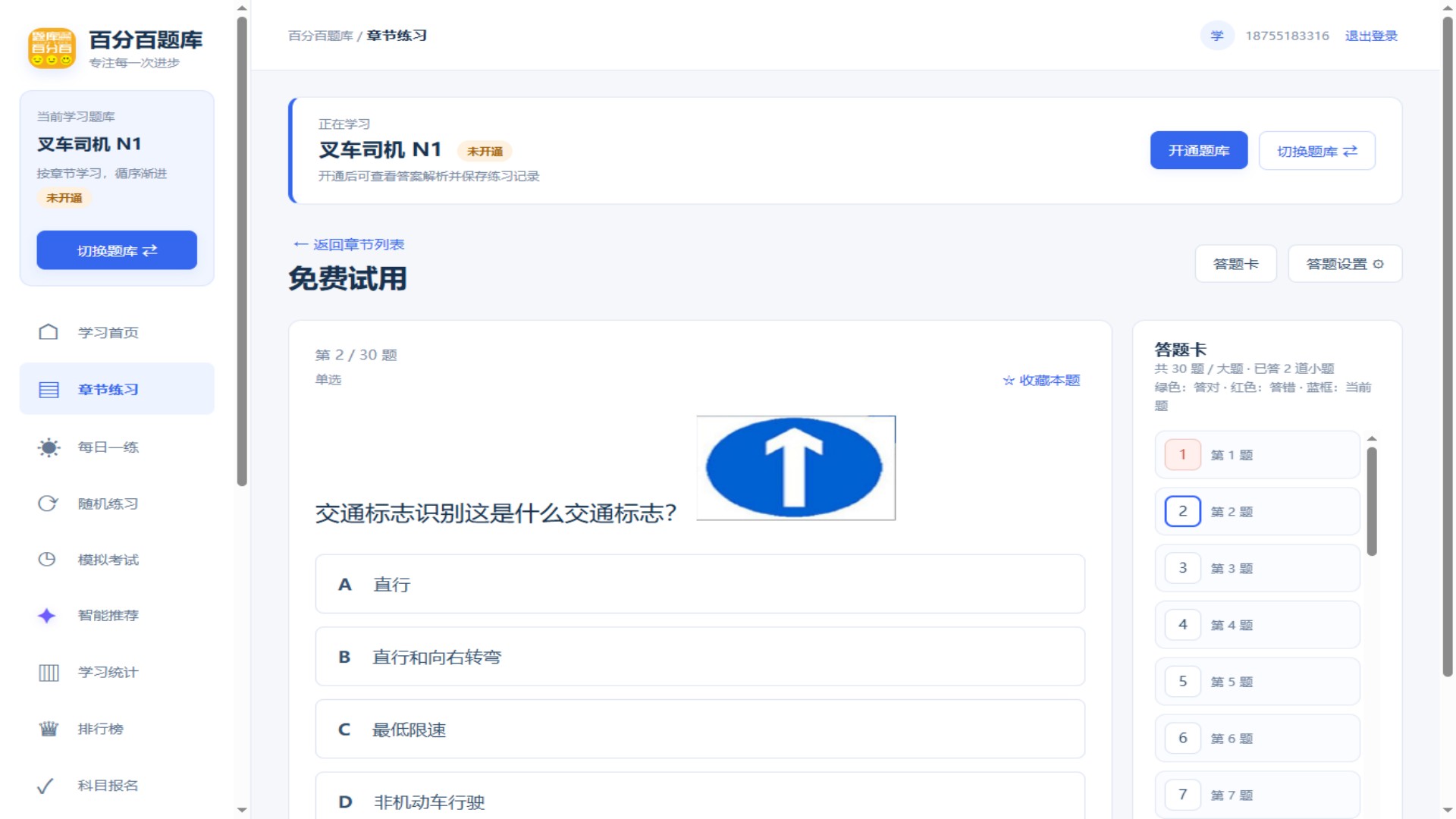The height and width of the screenshot is (819, 1456).
Task: Click the 开通题库 button
Action: [1199, 150]
